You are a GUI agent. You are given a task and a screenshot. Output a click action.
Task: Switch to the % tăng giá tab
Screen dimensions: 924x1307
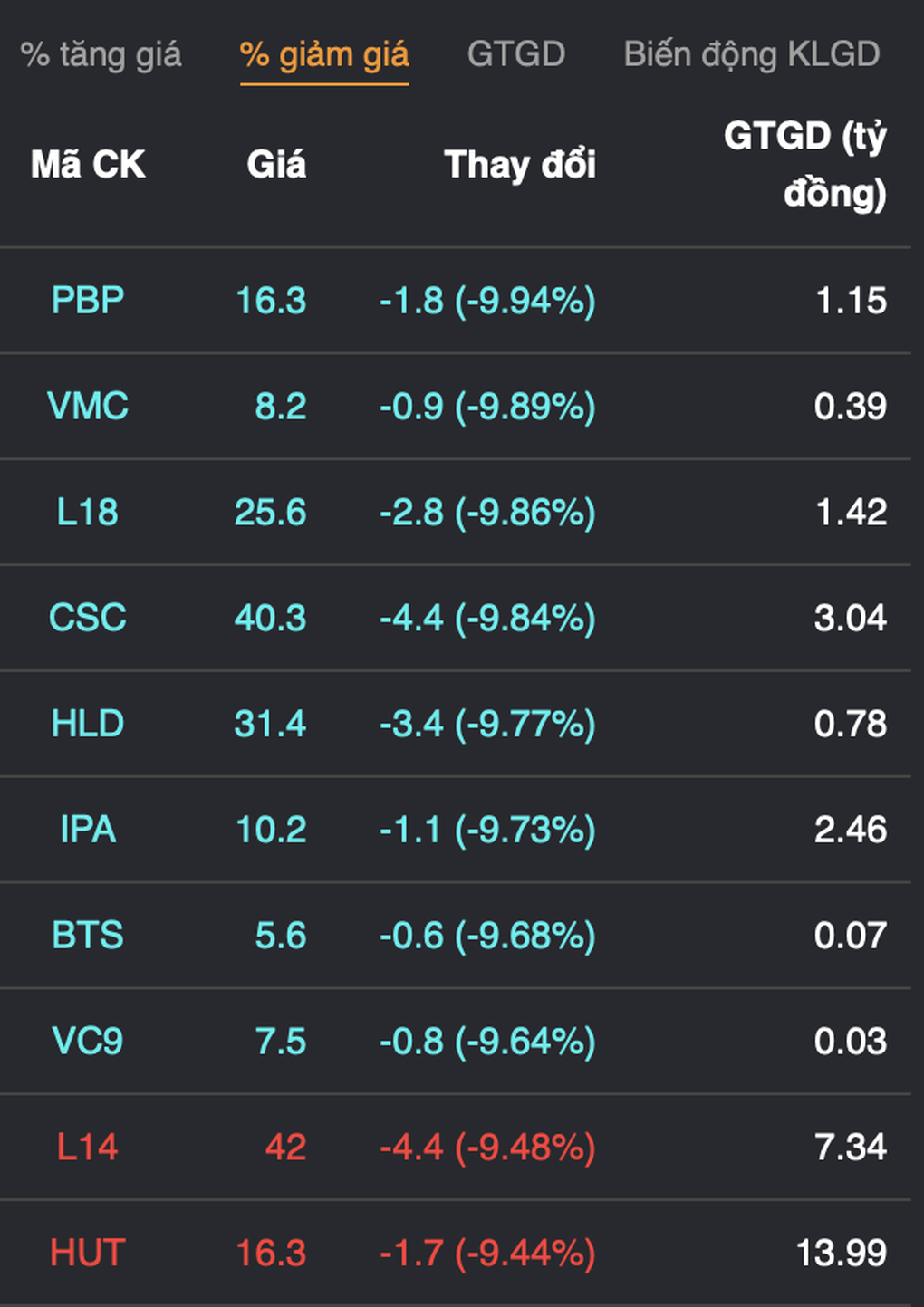101,55
